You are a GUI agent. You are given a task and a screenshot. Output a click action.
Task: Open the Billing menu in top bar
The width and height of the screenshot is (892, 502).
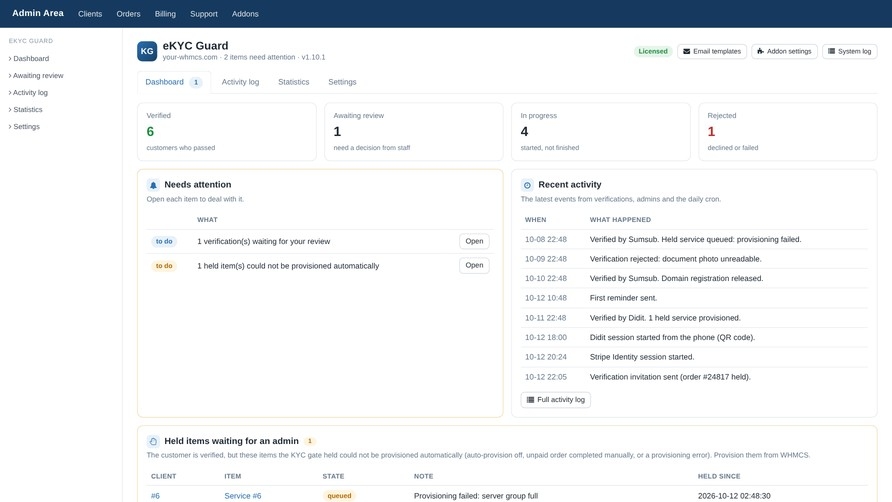tap(165, 14)
